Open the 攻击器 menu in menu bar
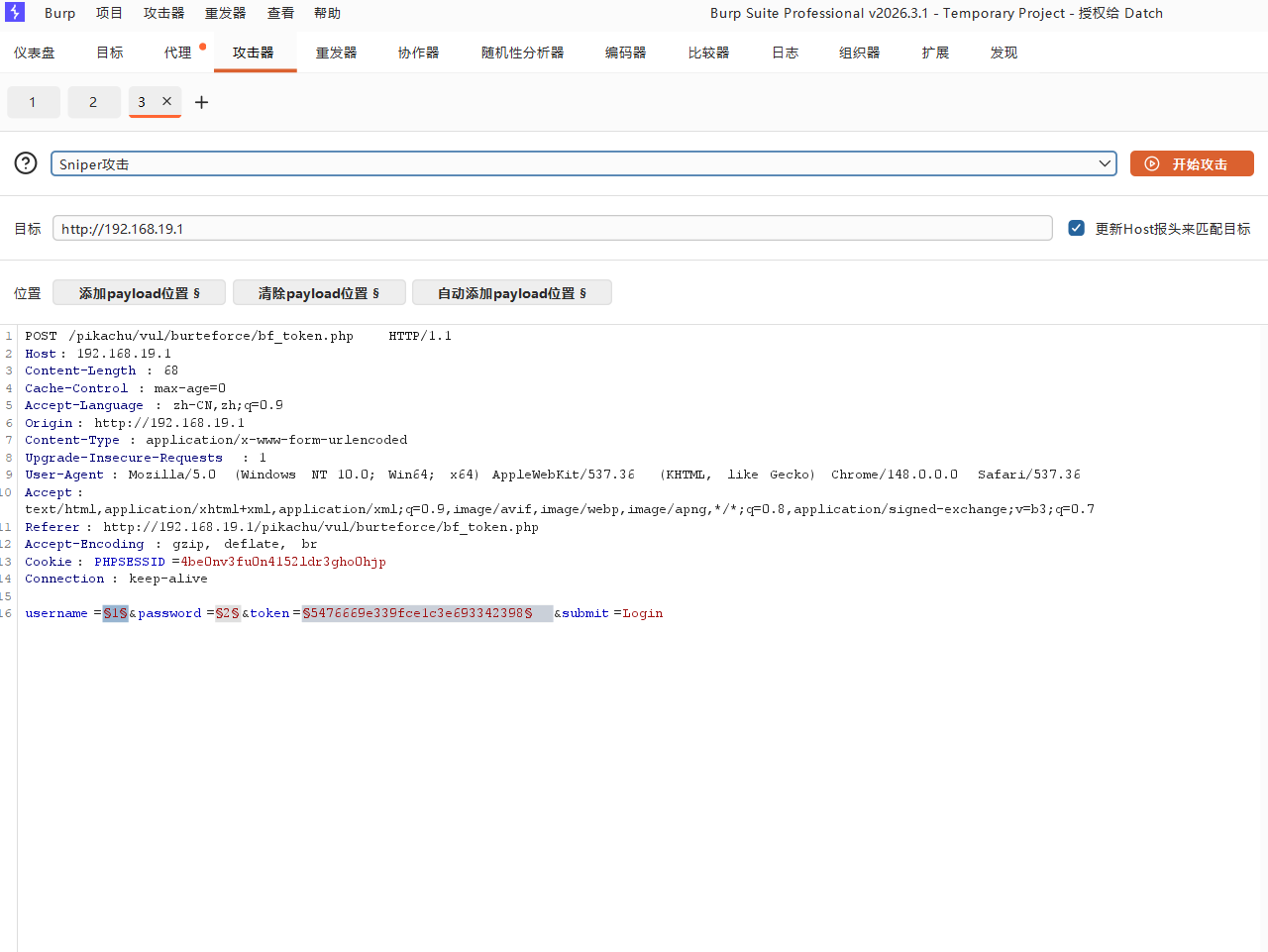The width and height of the screenshot is (1268, 952). (x=163, y=13)
